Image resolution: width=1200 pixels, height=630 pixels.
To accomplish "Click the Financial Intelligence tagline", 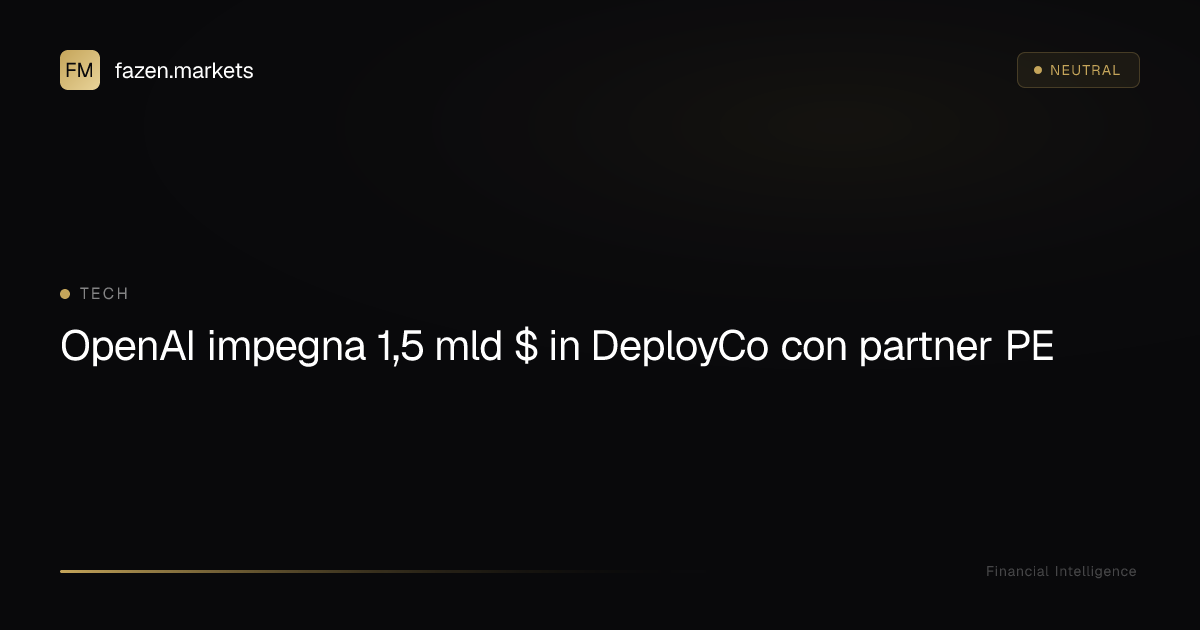I will (x=1061, y=571).
